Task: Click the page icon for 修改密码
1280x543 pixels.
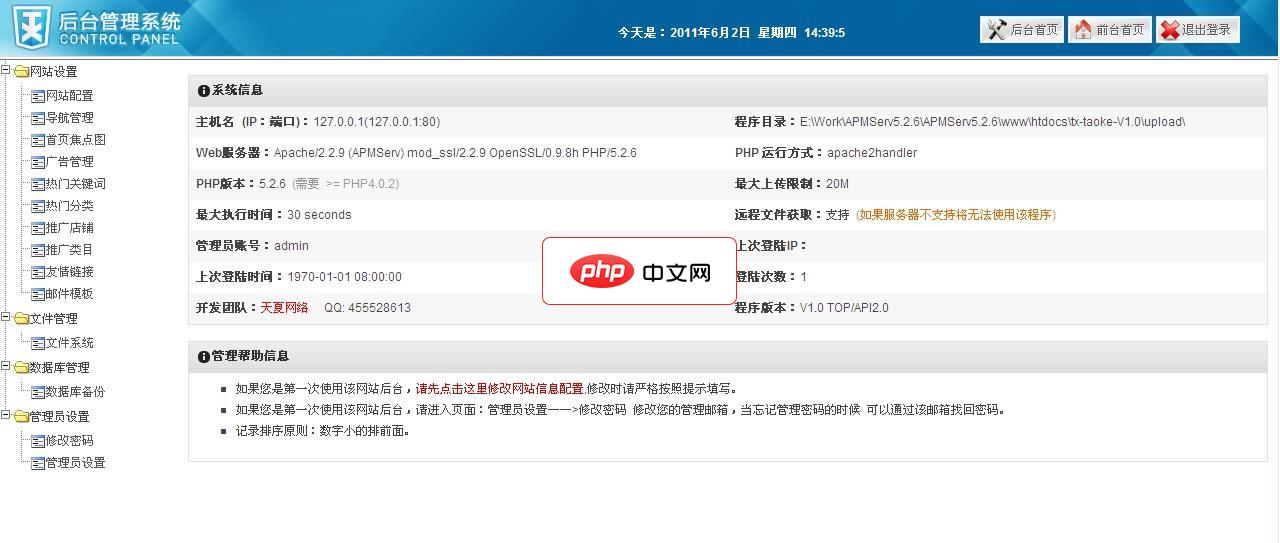Action: 38,441
